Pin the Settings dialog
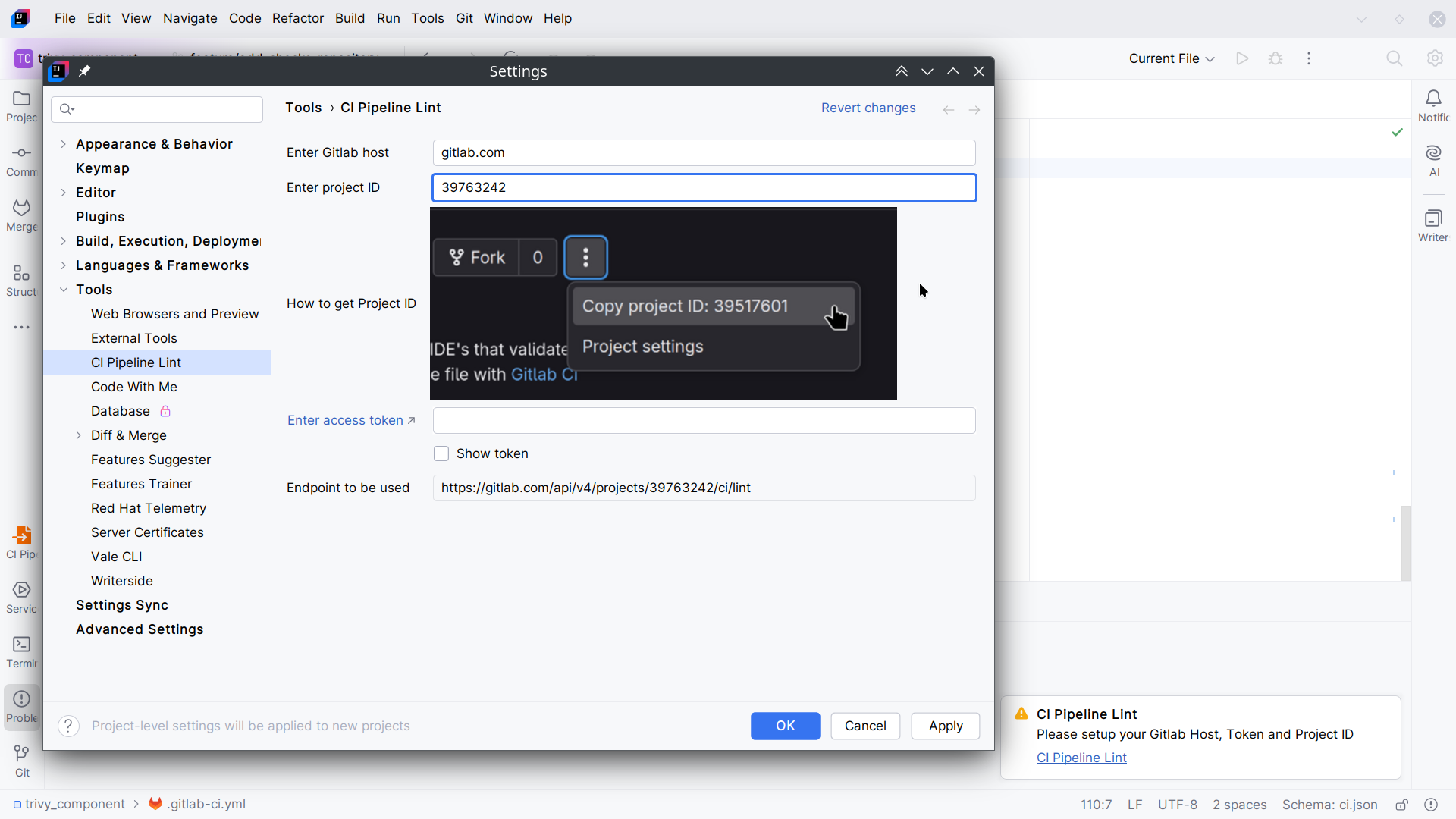This screenshot has width=1456, height=819. 85,71
